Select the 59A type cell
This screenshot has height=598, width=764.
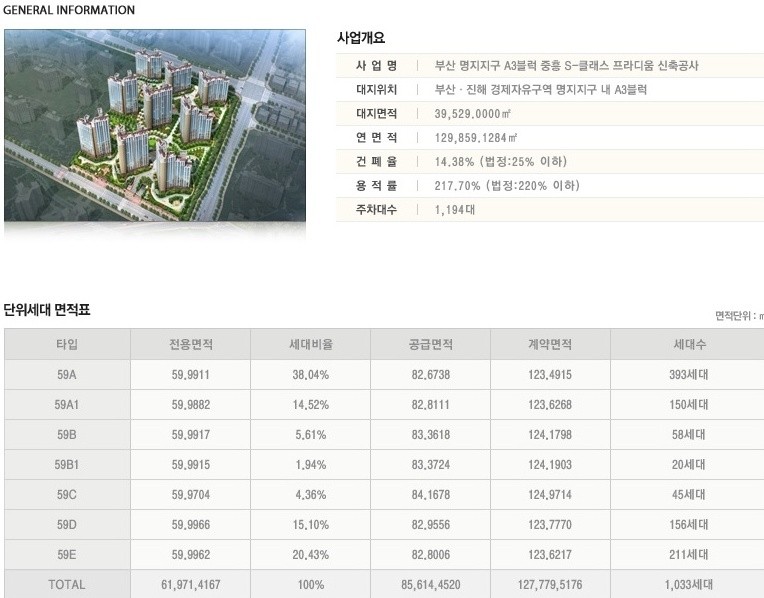click(67, 374)
